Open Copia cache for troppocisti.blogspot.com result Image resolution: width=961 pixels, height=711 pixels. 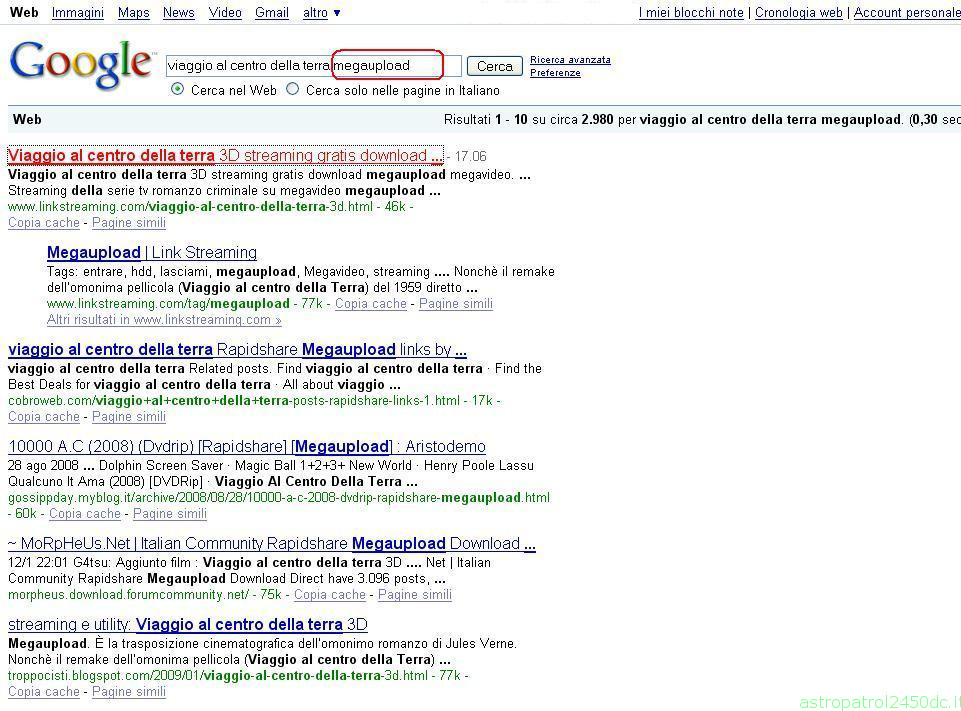(44, 692)
